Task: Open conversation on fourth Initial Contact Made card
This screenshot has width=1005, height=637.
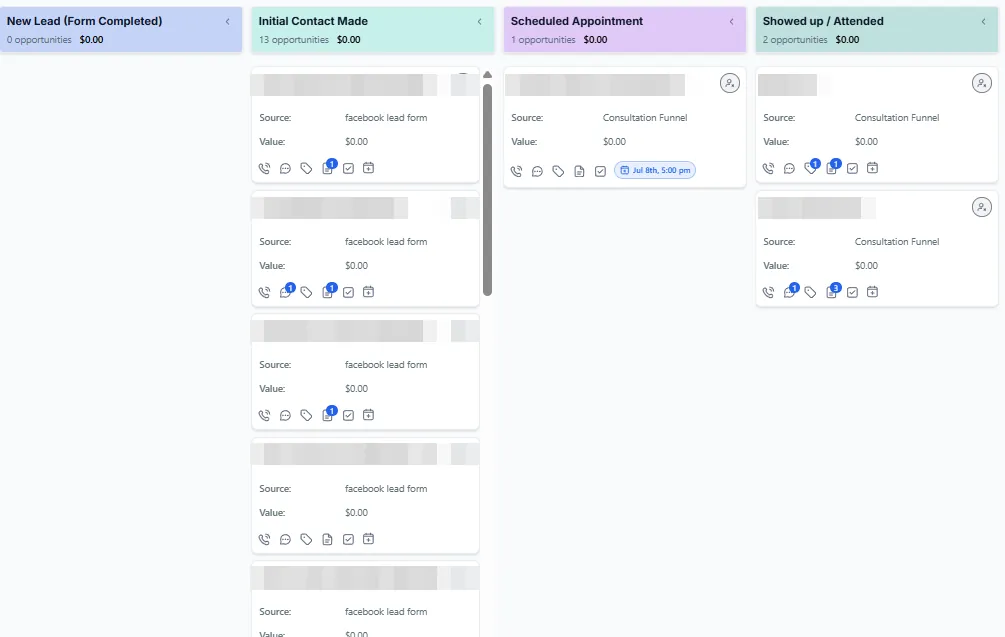Action: tap(285, 540)
